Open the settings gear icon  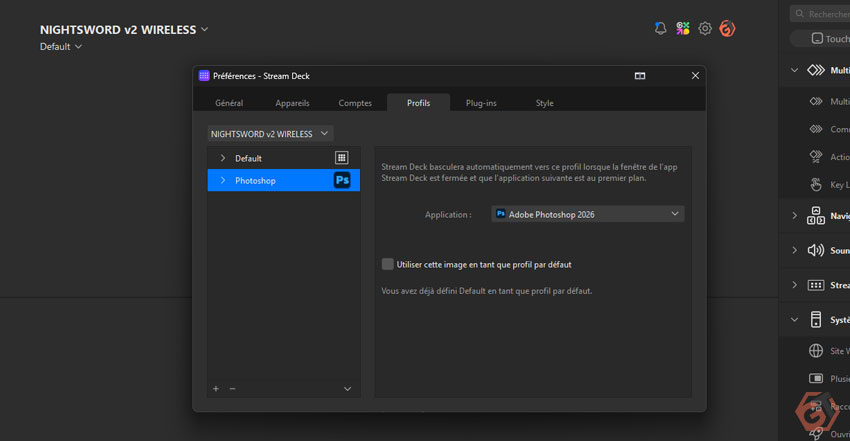[x=705, y=28]
